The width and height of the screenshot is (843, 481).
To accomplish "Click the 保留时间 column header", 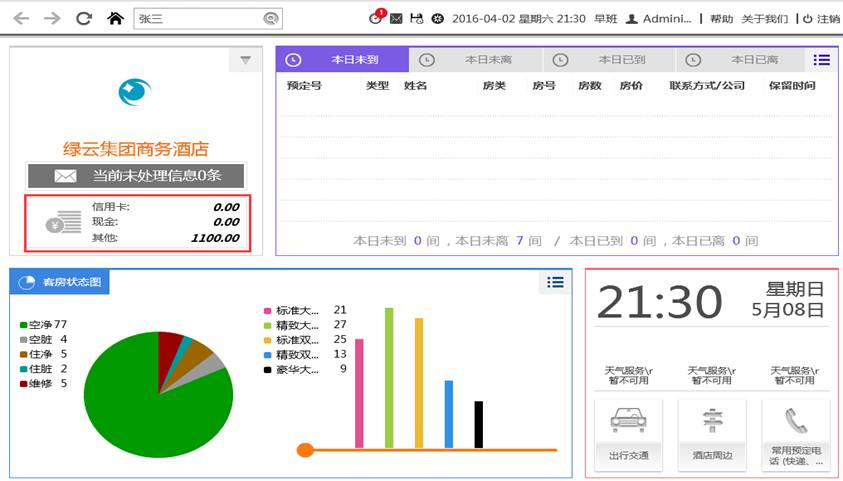I will point(792,85).
